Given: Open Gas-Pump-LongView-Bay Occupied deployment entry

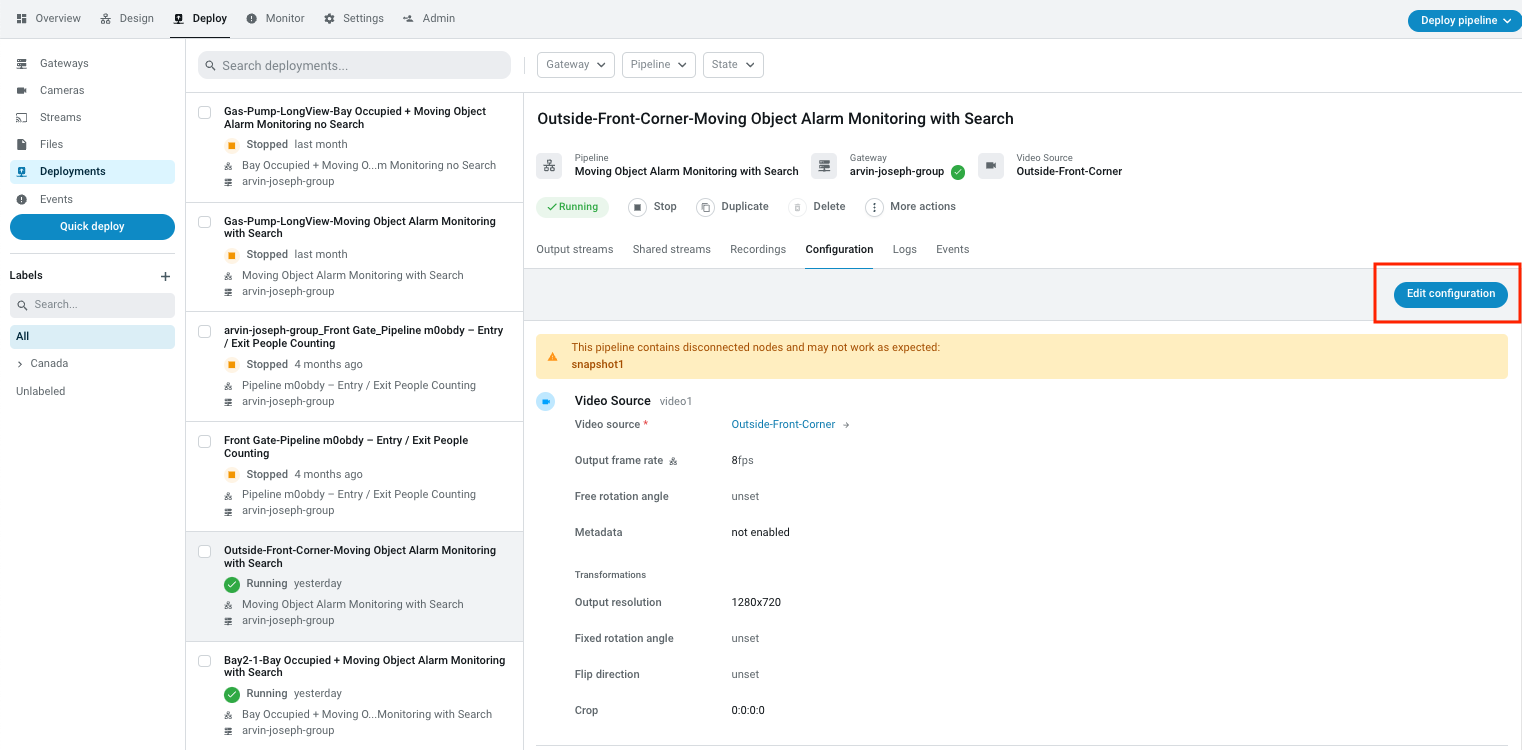Looking at the screenshot, I should click(355, 147).
